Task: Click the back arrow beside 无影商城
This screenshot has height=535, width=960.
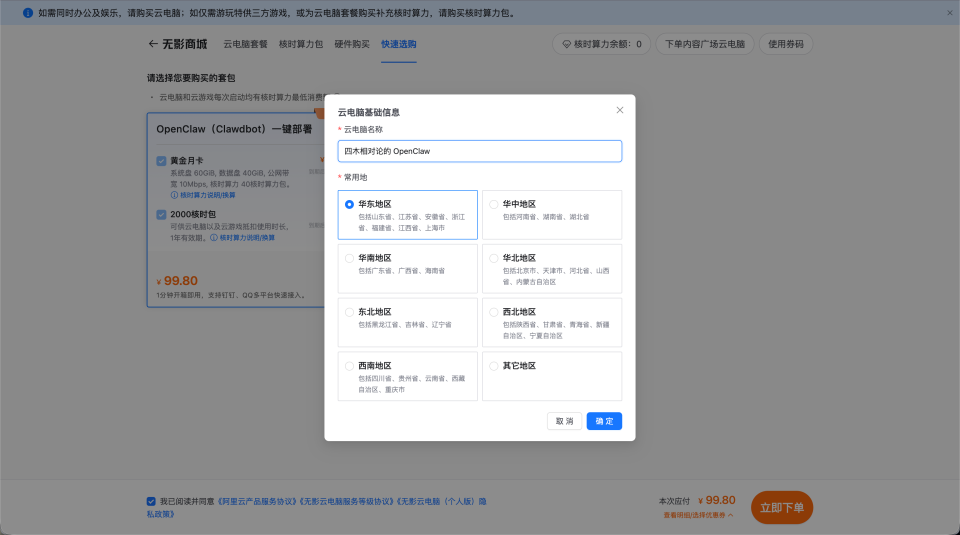Action: (152, 44)
